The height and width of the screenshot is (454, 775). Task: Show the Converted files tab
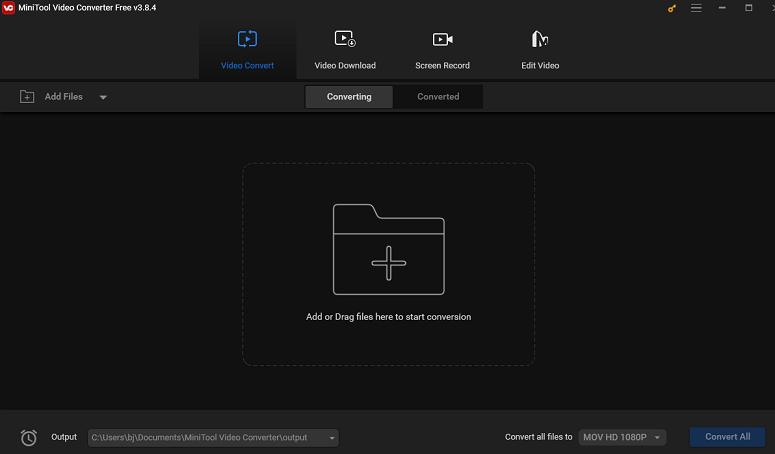pos(438,97)
